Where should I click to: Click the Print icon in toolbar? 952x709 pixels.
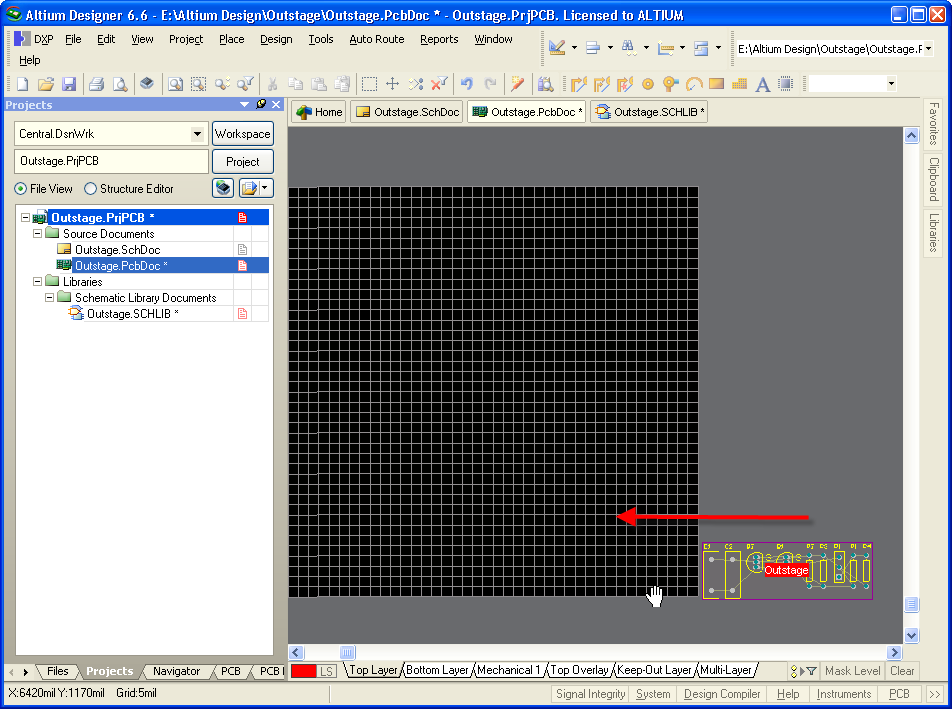[x=96, y=84]
